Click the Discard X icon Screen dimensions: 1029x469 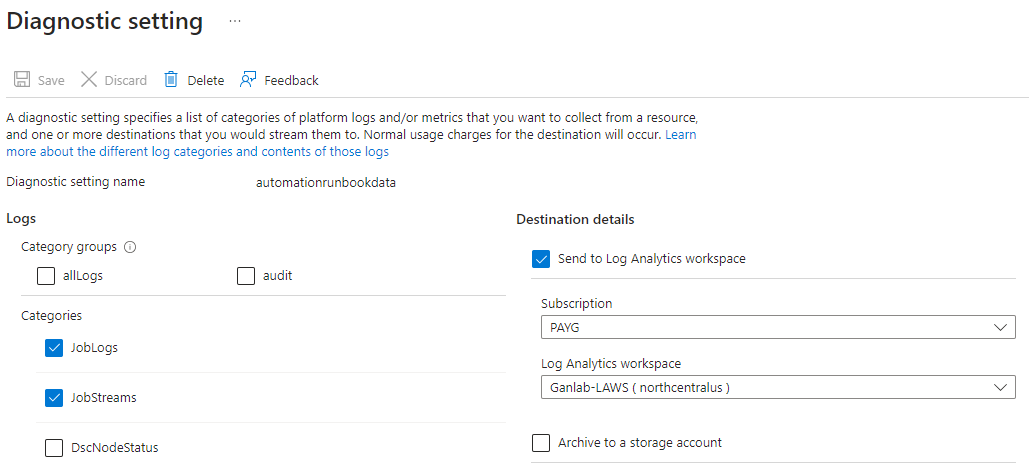[89, 80]
